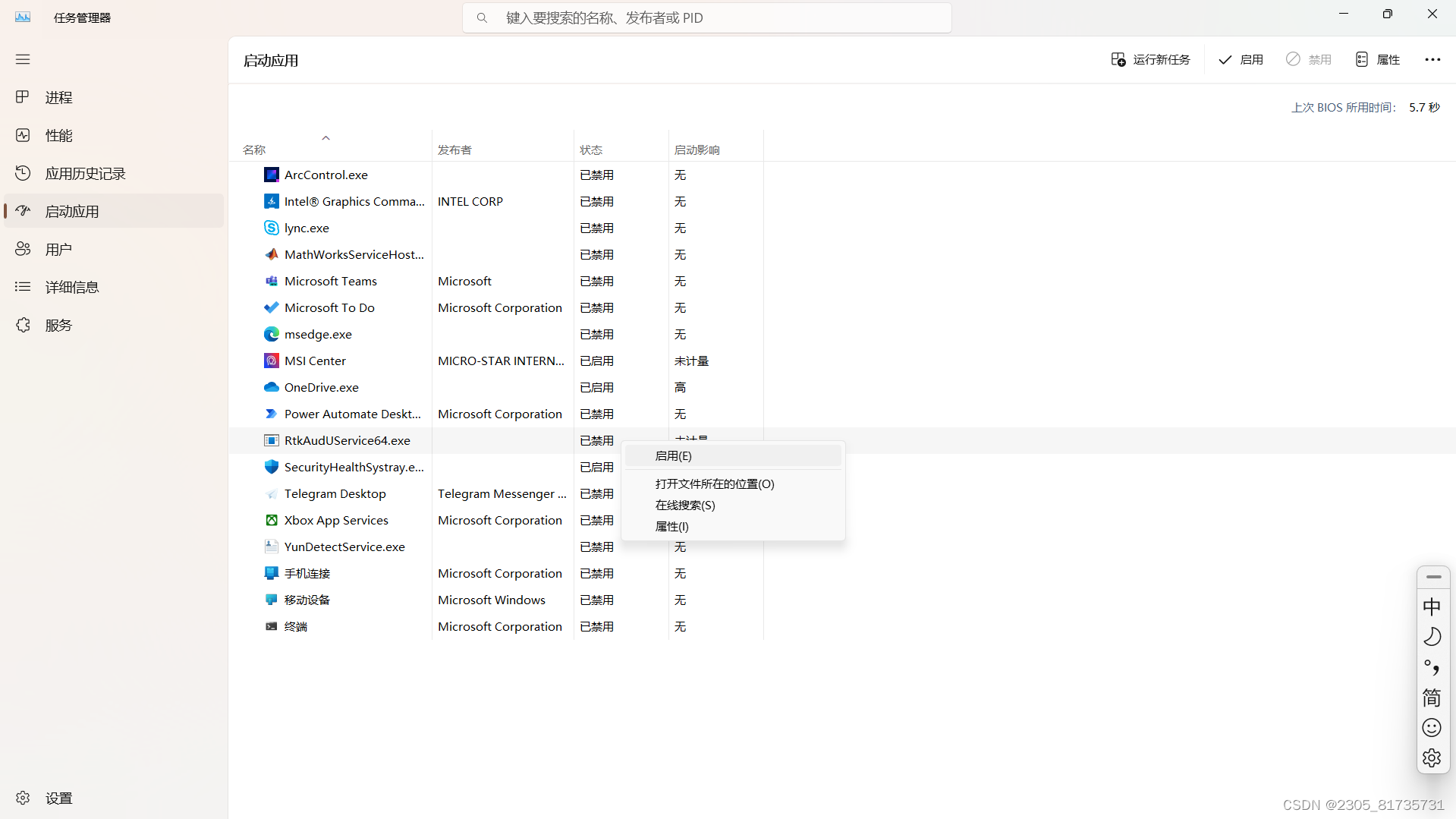Click the Enable (启用) toolbar button
Screen dimensions: 1456x819
[1241, 59]
